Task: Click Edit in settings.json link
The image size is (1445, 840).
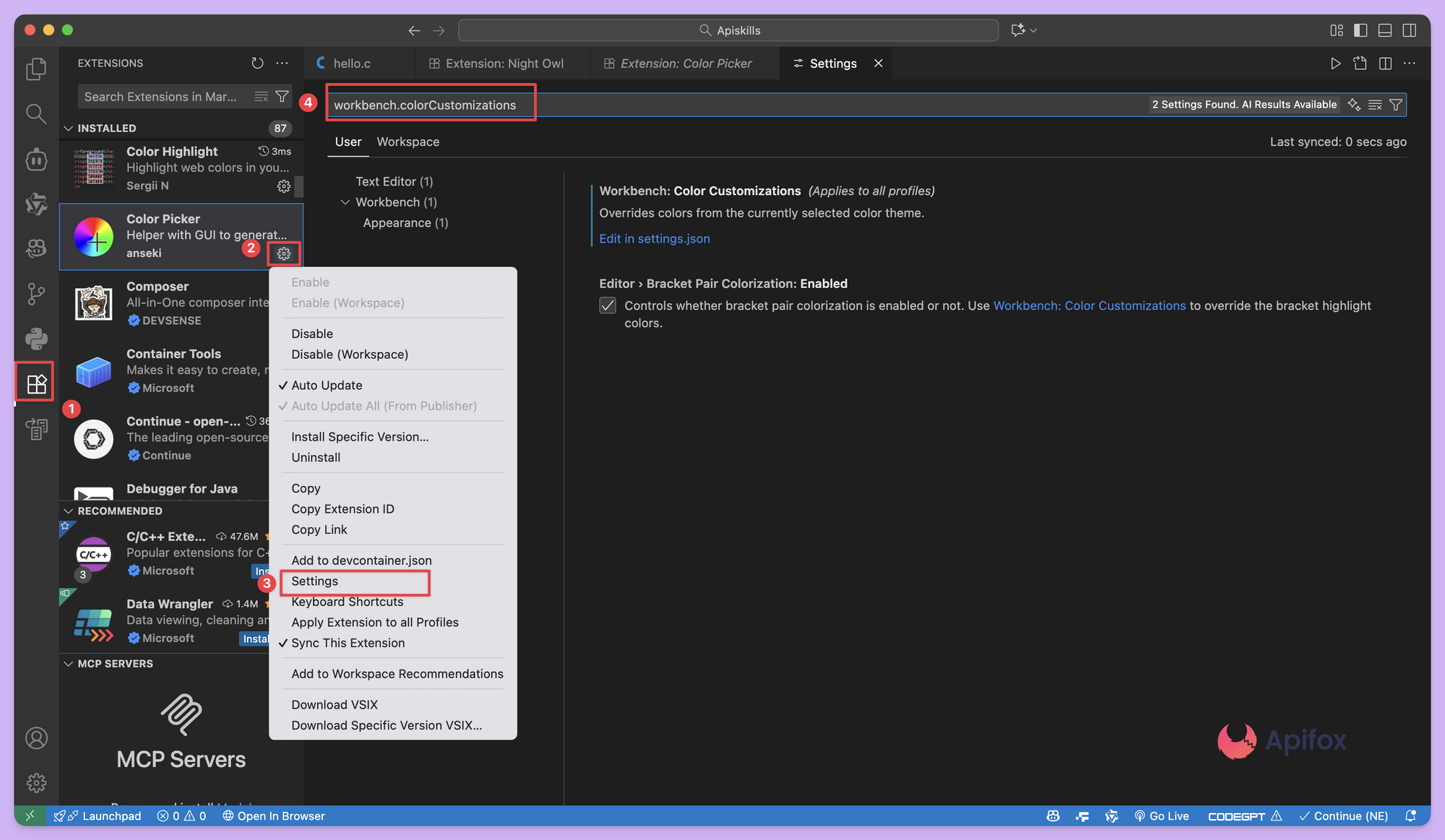Action: click(x=654, y=238)
